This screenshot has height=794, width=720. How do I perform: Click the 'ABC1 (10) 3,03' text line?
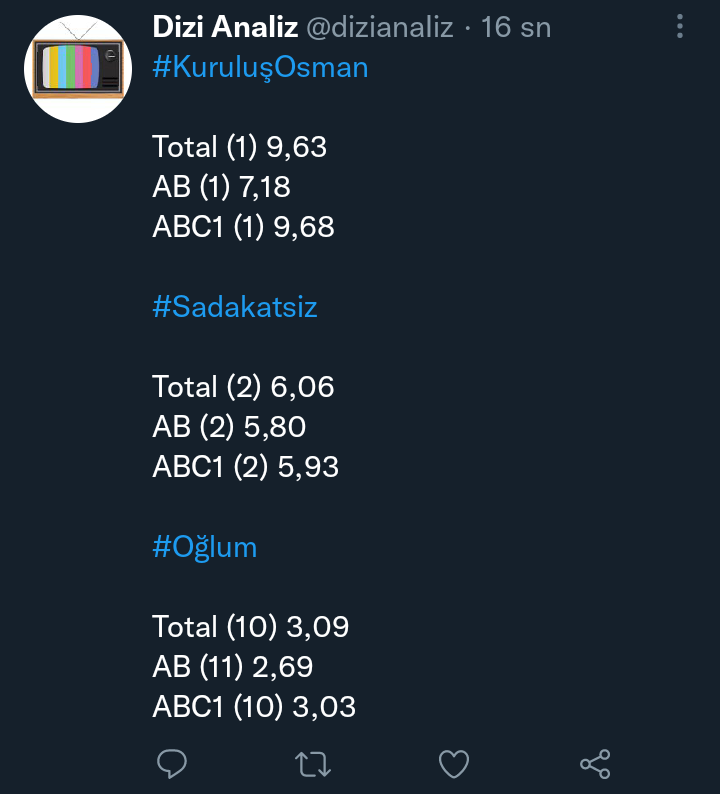(x=254, y=707)
